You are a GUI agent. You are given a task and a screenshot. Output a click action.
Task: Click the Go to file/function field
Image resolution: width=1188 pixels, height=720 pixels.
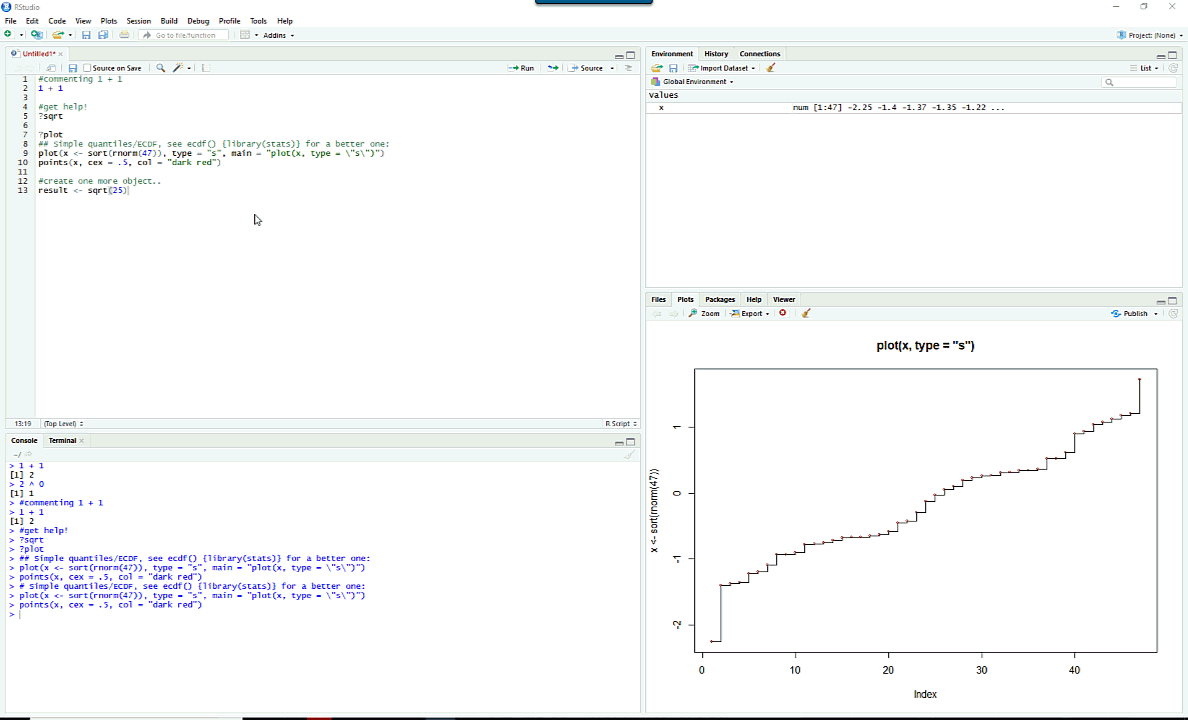[x=185, y=35]
